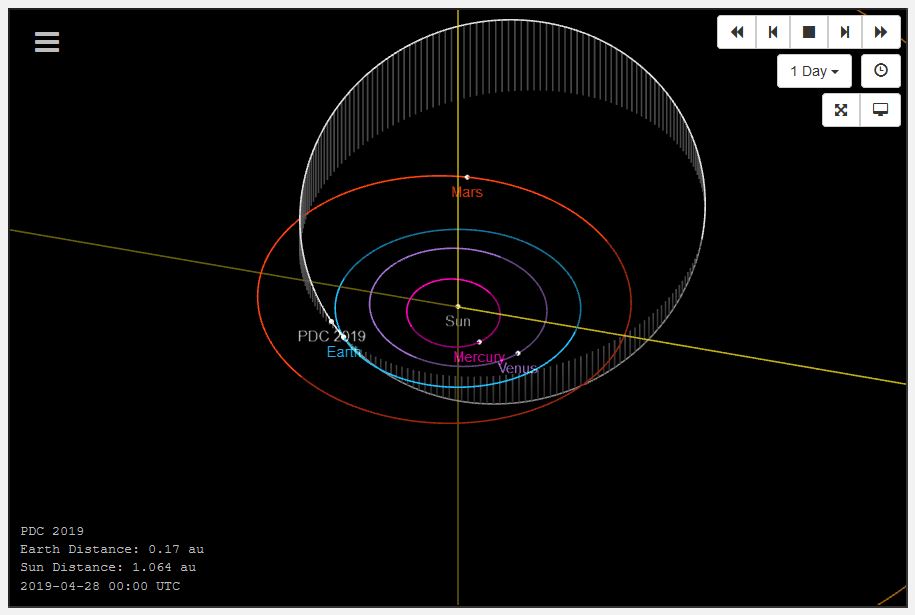Open the hamburger menu
The width and height of the screenshot is (915, 615).
[47, 42]
